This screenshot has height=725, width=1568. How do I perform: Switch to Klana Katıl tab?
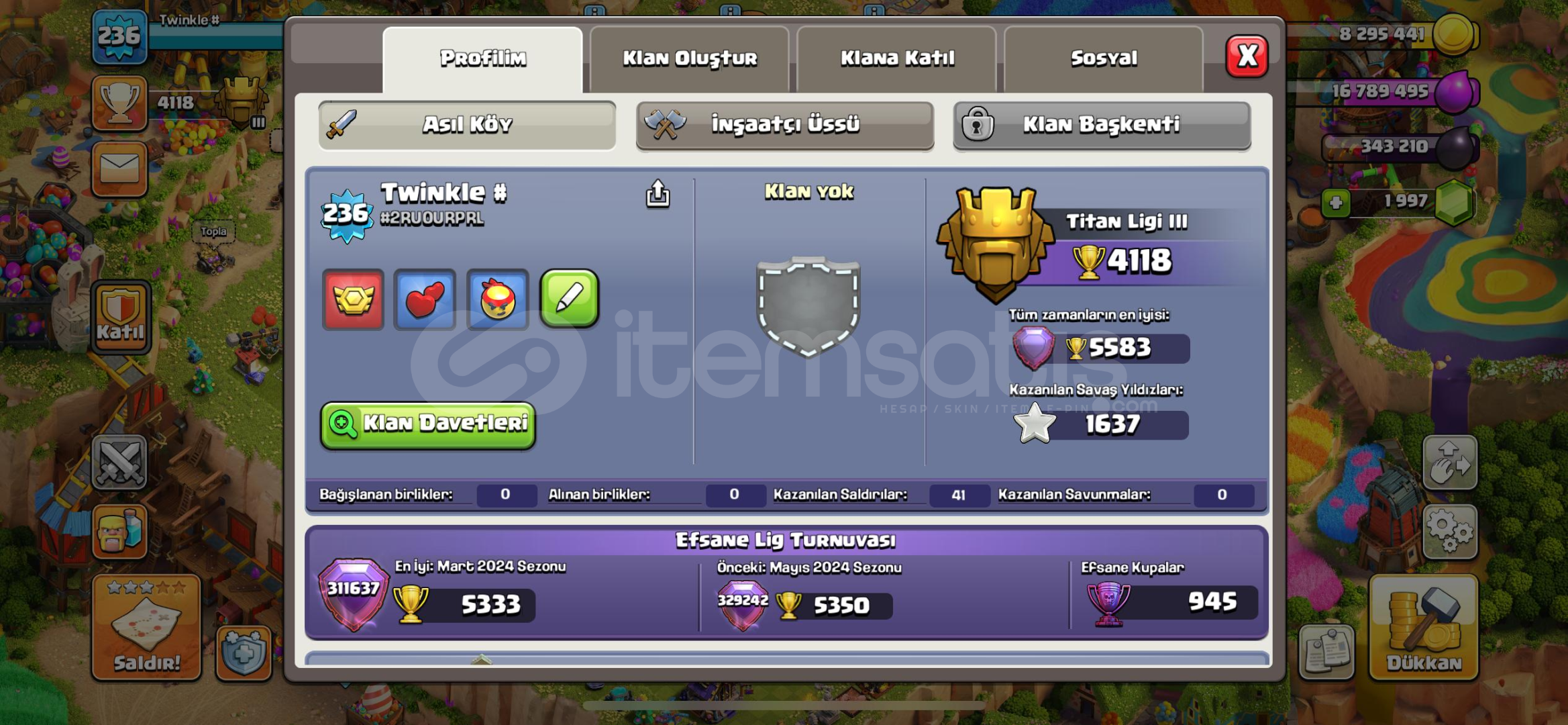[896, 59]
